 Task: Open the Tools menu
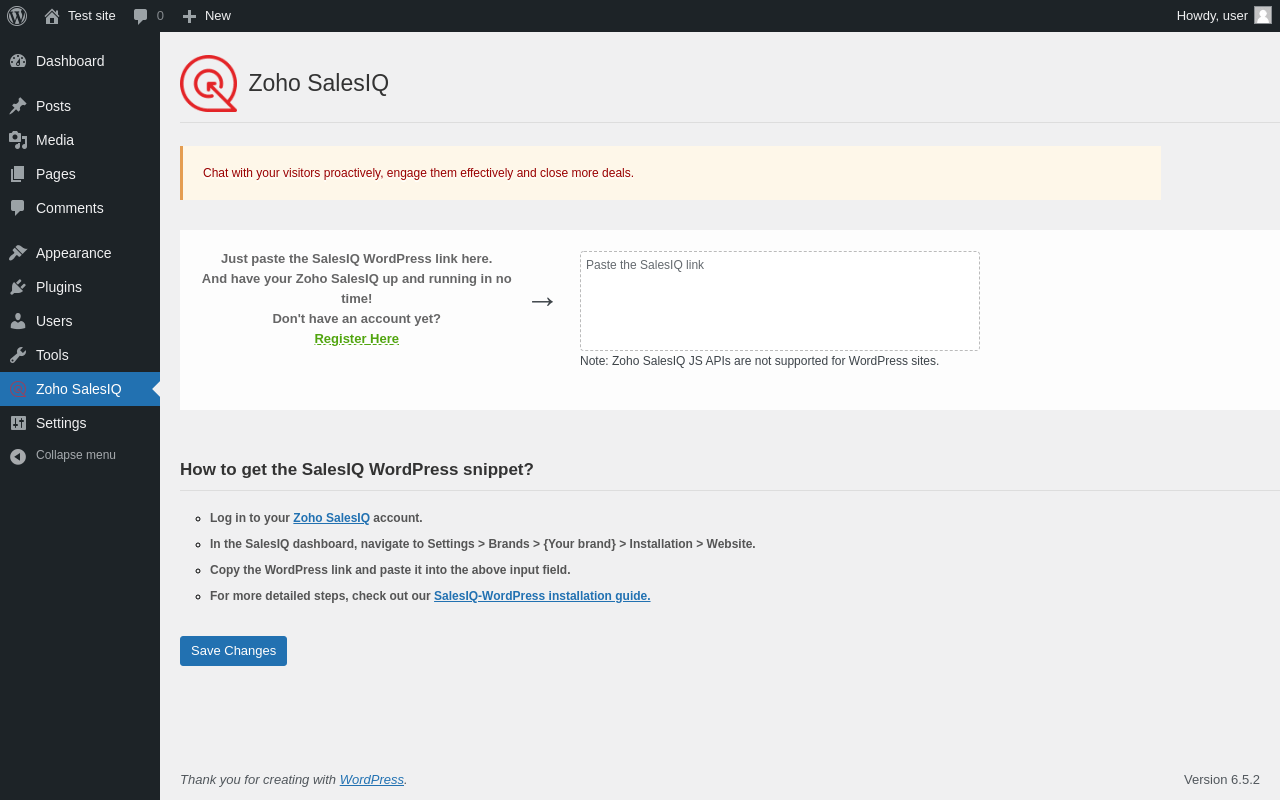point(80,355)
